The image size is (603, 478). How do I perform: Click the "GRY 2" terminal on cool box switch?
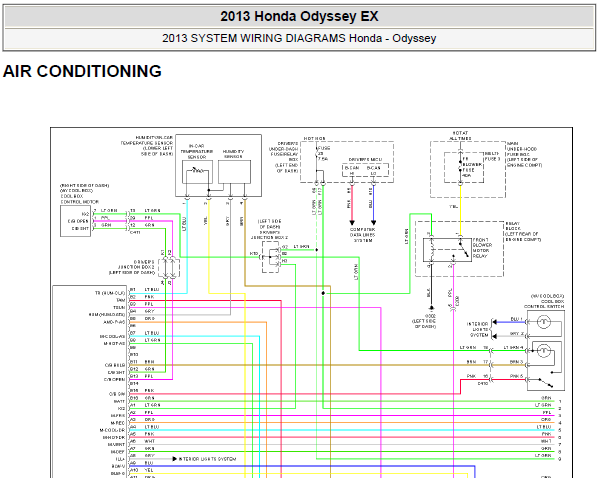pos(516,333)
